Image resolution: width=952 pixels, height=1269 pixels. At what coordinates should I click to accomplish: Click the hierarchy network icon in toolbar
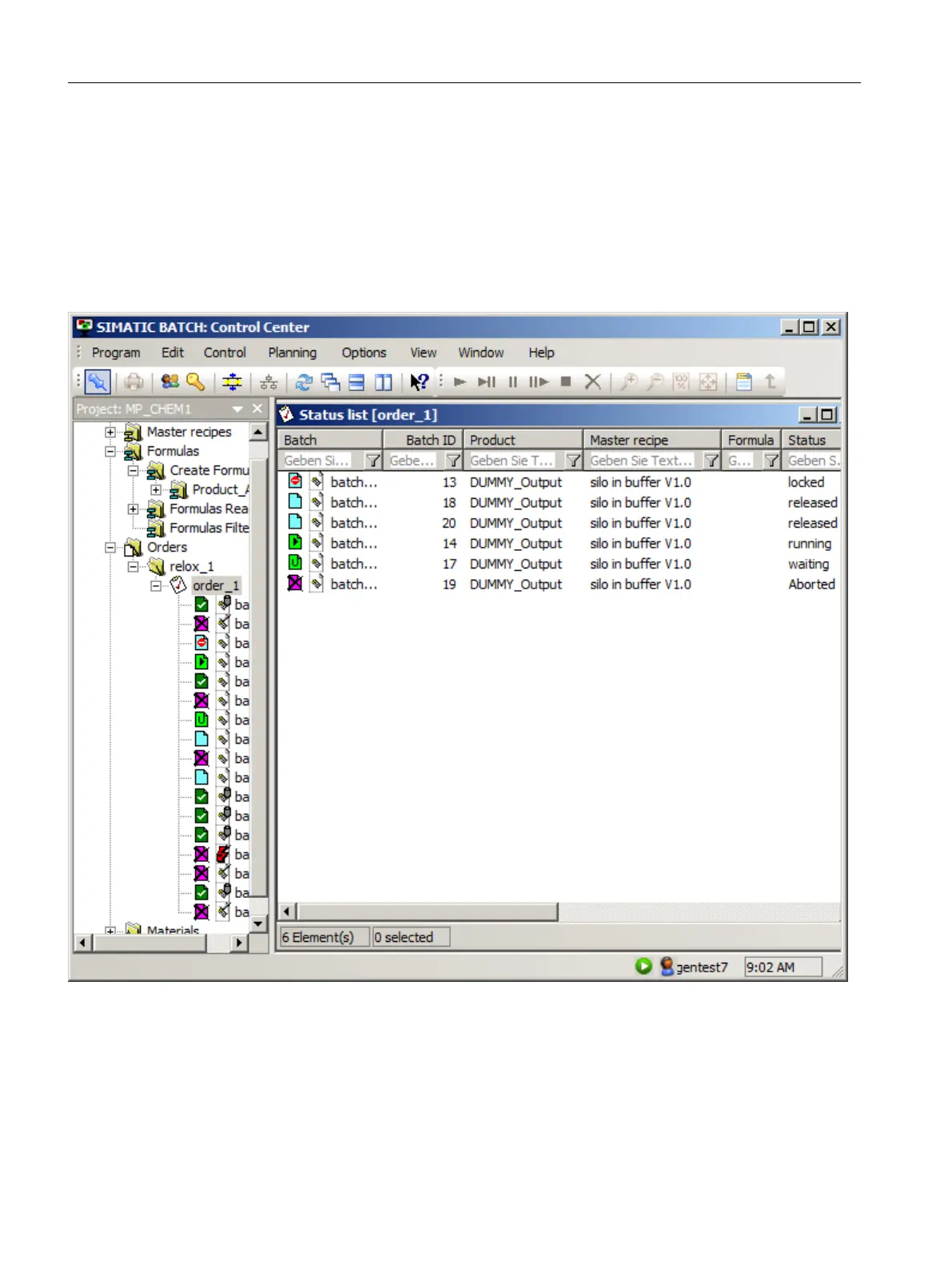pyautogui.click(x=269, y=382)
